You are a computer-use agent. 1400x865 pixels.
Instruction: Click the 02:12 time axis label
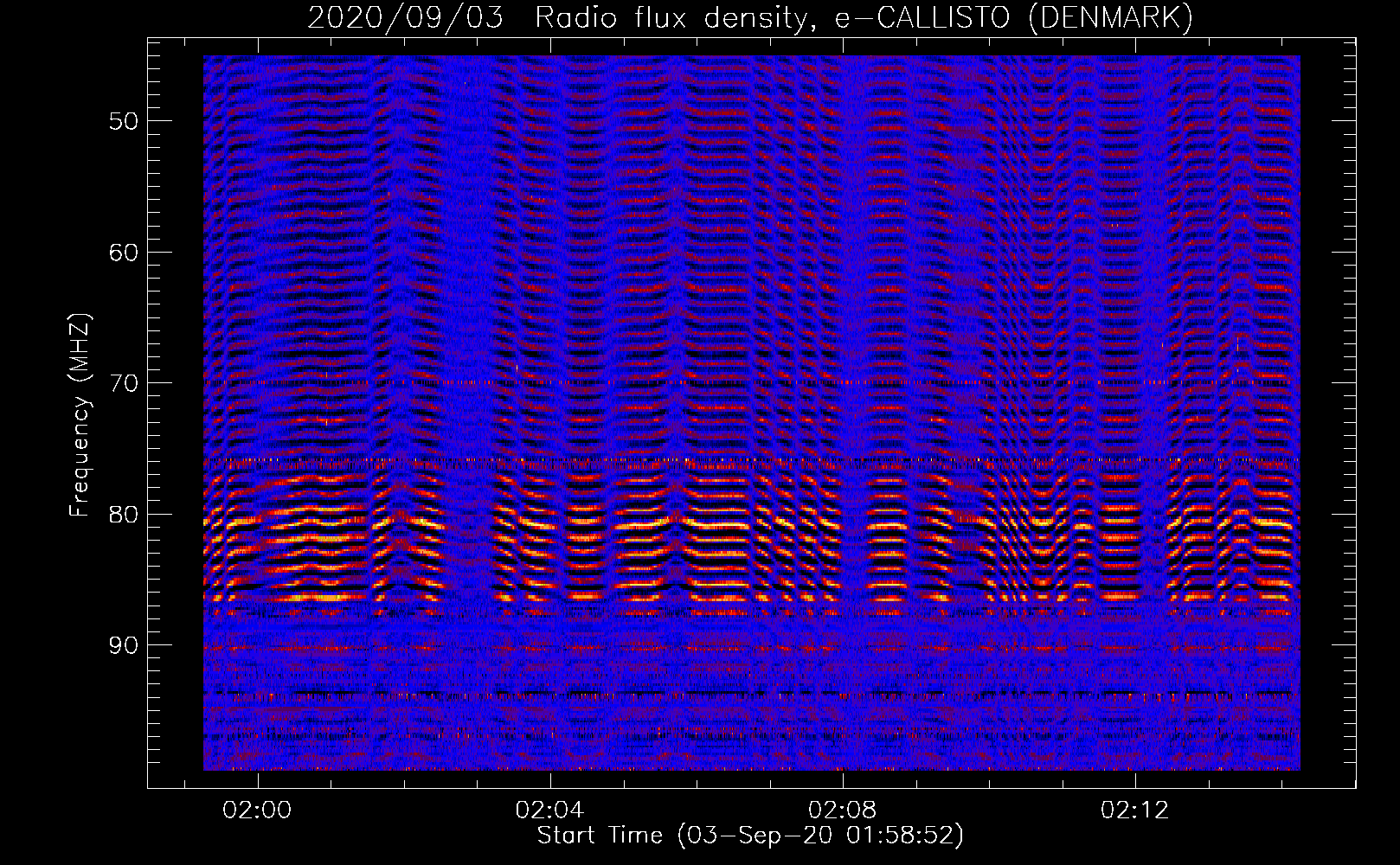pos(1134,811)
